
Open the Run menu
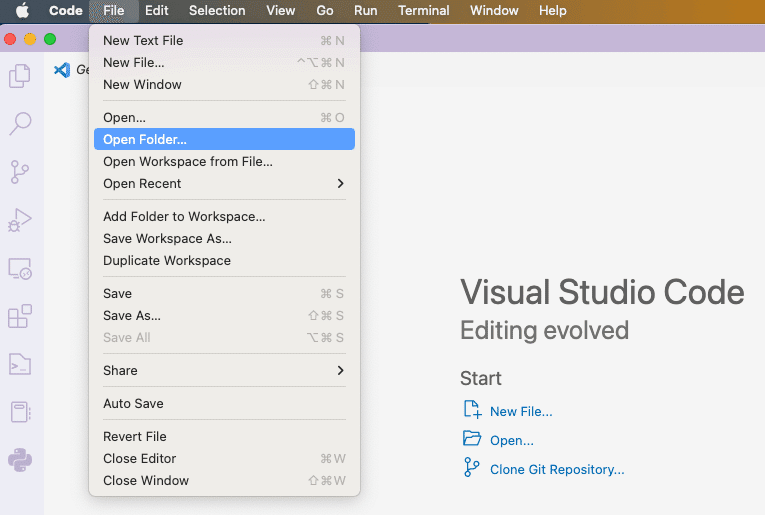pos(366,11)
